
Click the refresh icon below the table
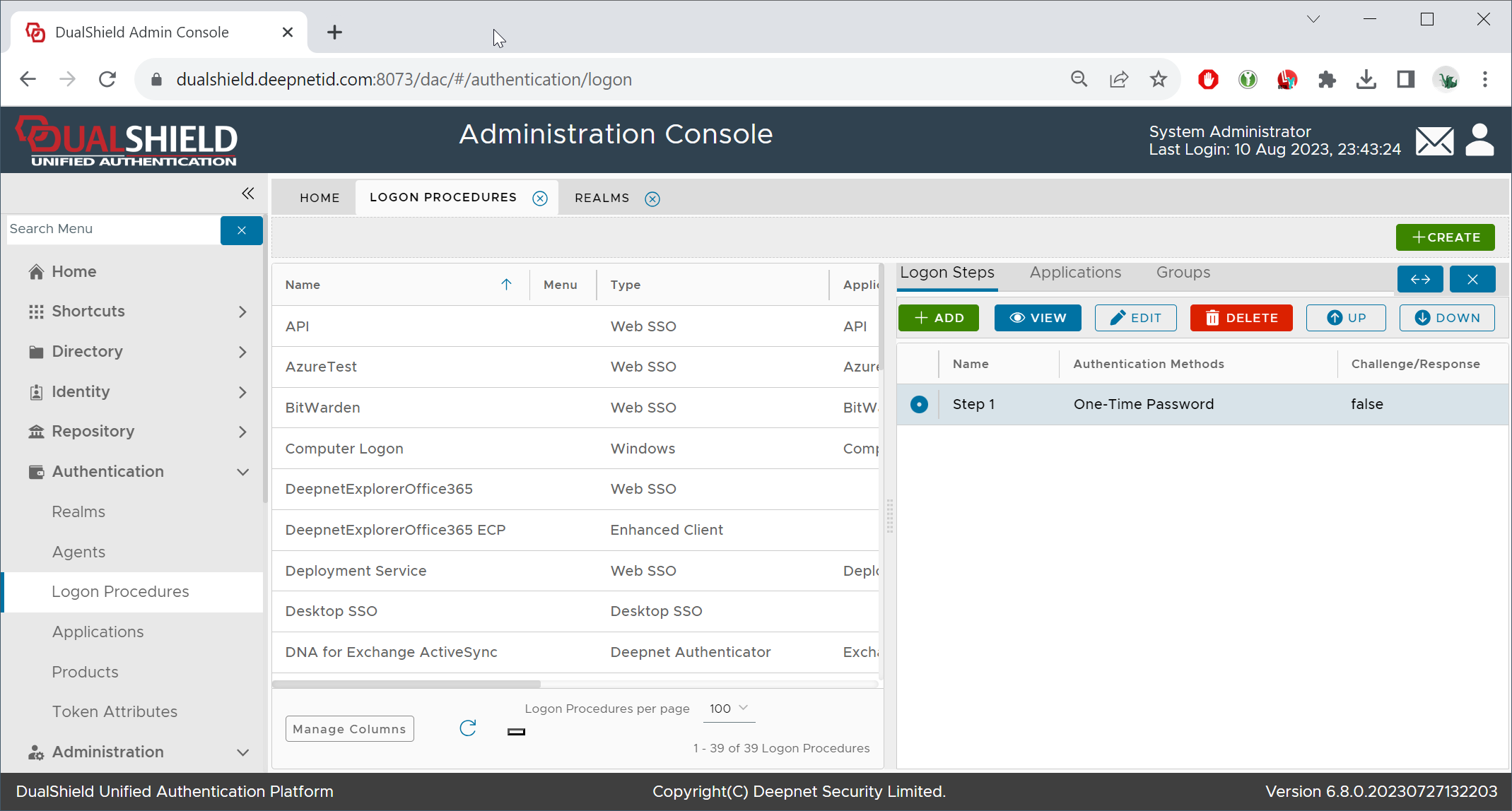tap(468, 728)
